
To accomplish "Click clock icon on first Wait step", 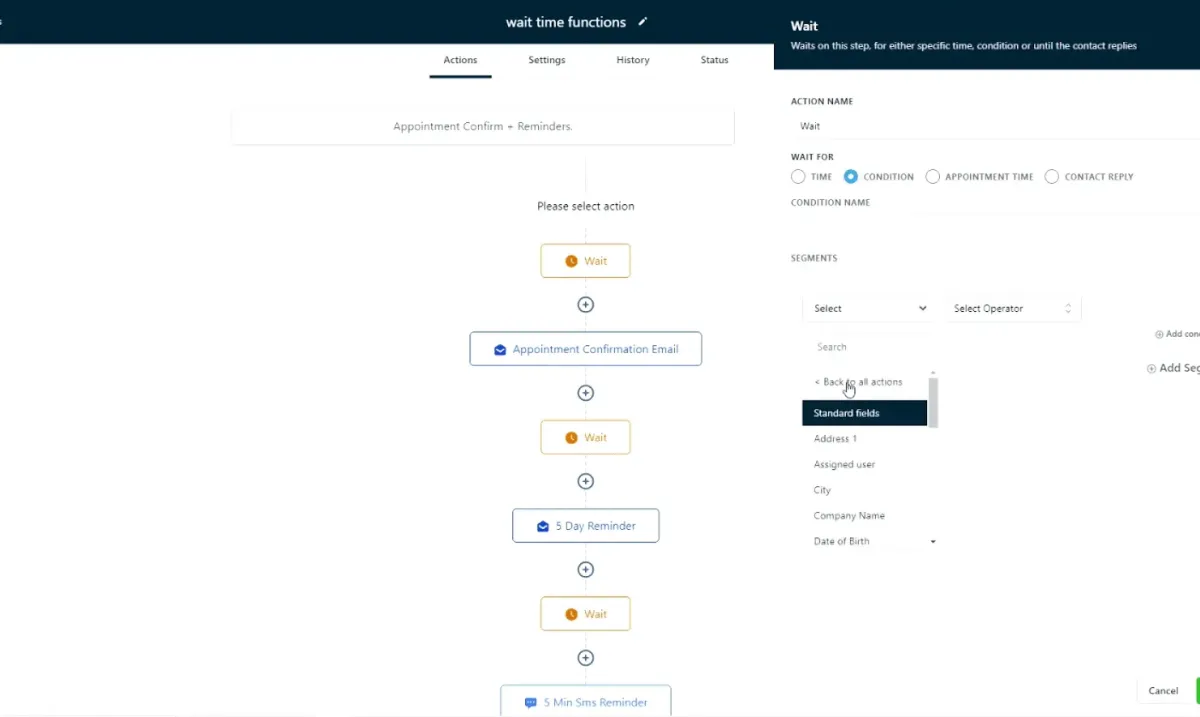I will 571,261.
